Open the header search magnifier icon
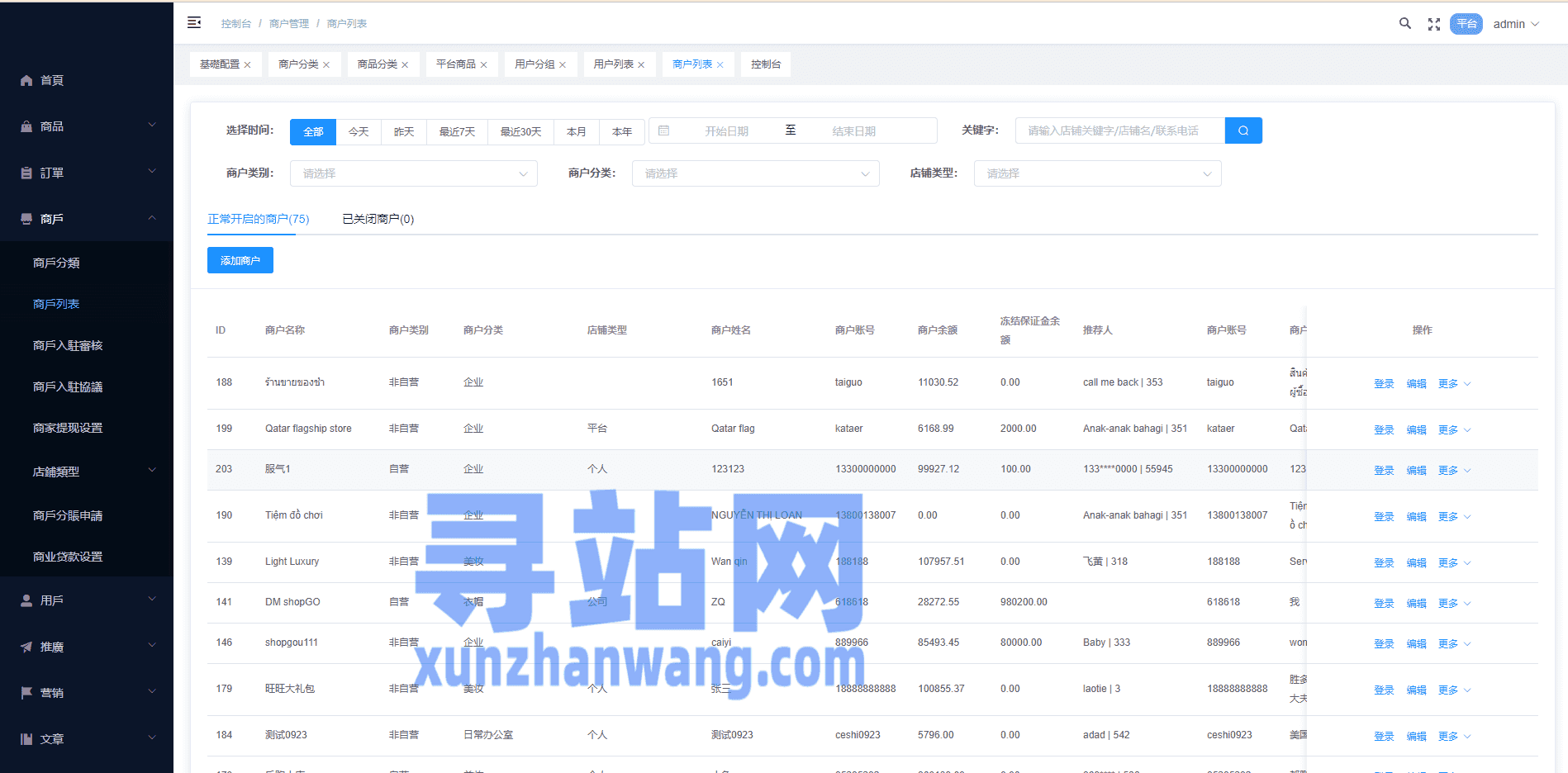Viewport: 1568px width, 773px height. tap(1404, 24)
